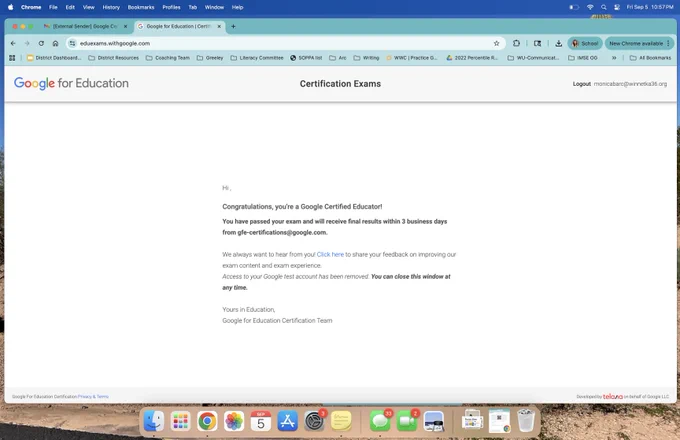The height and width of the screenshot is (440, 680).
Task: Open the Trash in the Dock
Action: tap(526, 421)
